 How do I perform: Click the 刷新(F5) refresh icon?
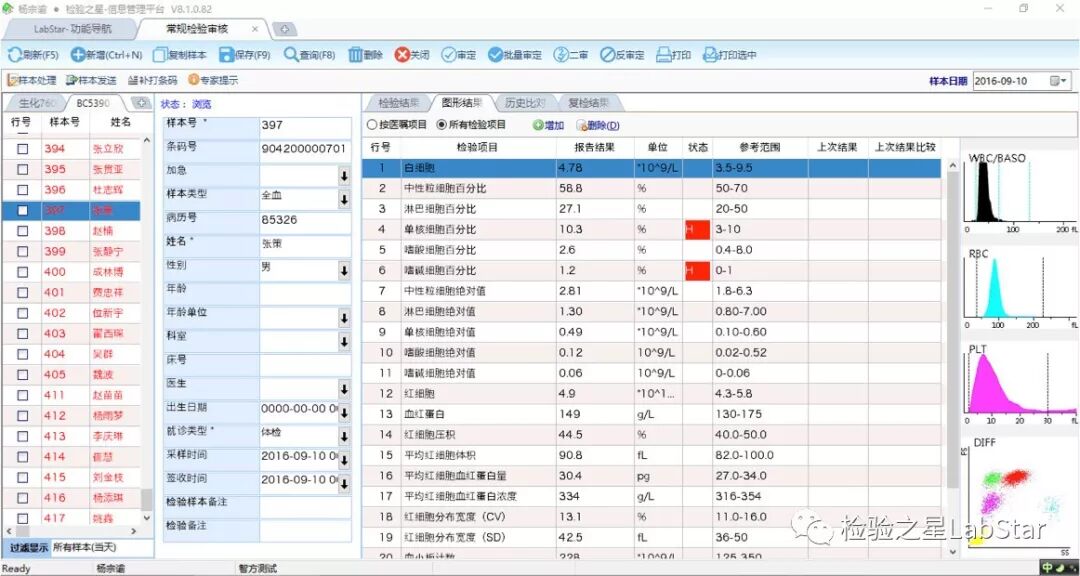coord(14,55)
